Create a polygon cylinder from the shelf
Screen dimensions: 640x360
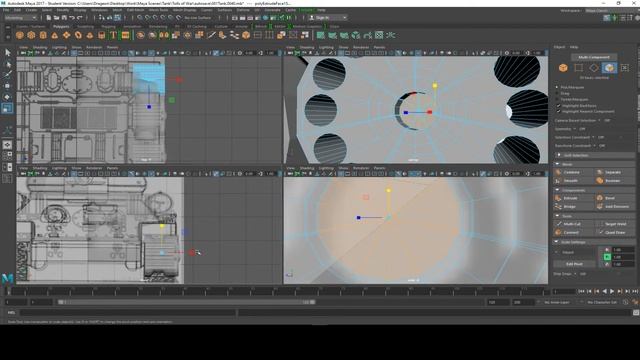pos(43,36)
